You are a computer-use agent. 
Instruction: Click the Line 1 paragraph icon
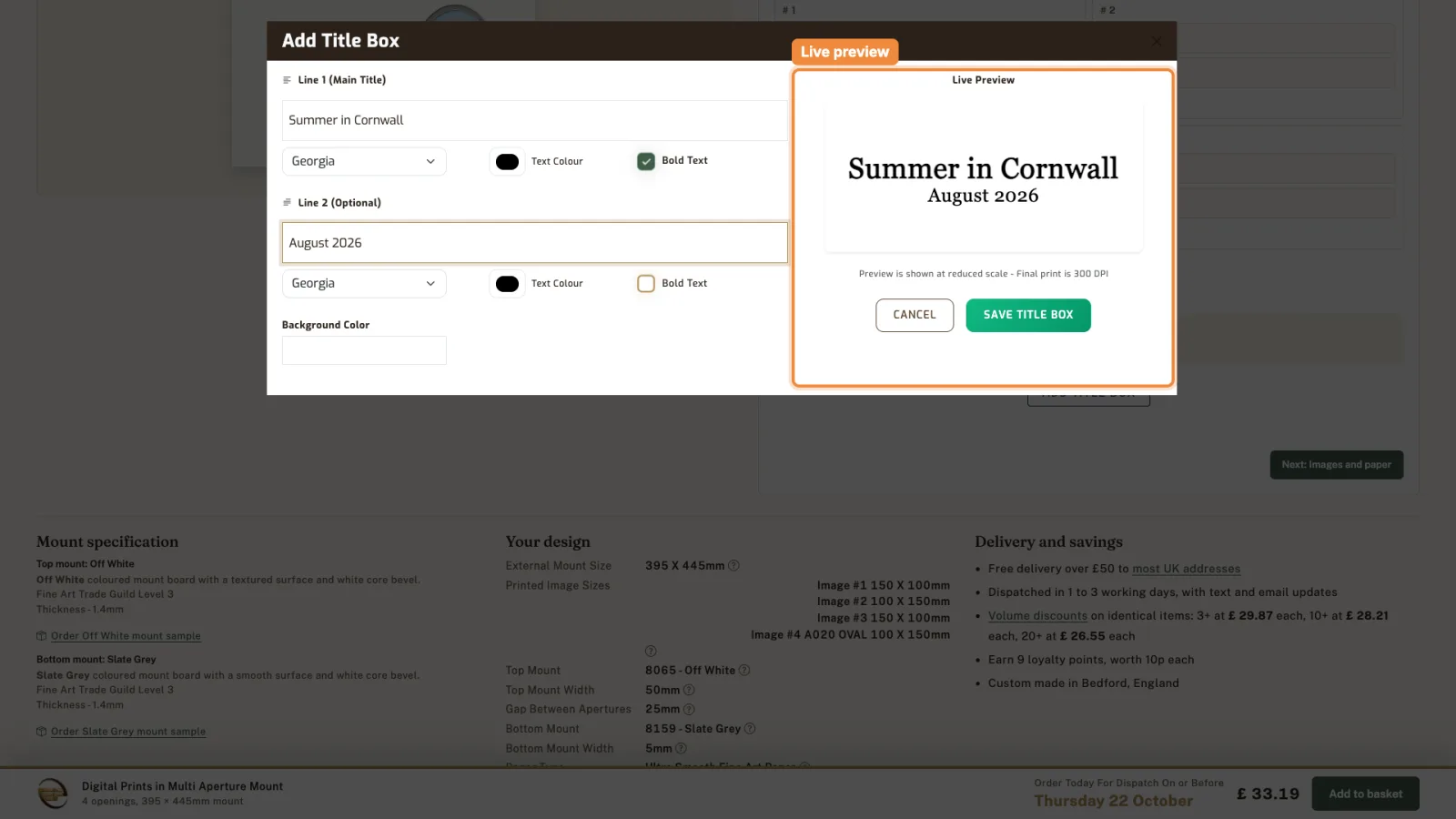[287, 80]
